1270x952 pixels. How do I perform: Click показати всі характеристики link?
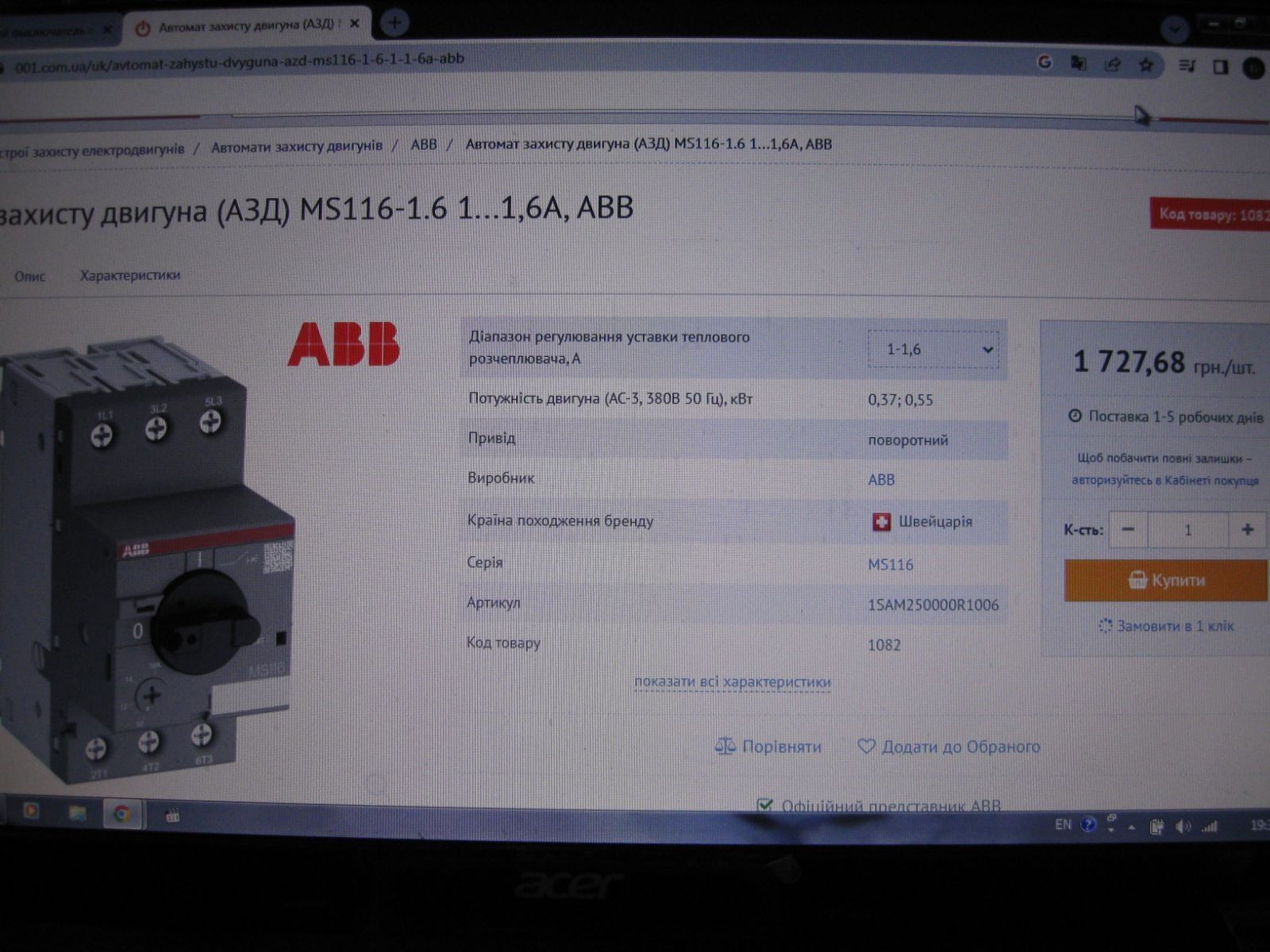[x=733, y=682]
